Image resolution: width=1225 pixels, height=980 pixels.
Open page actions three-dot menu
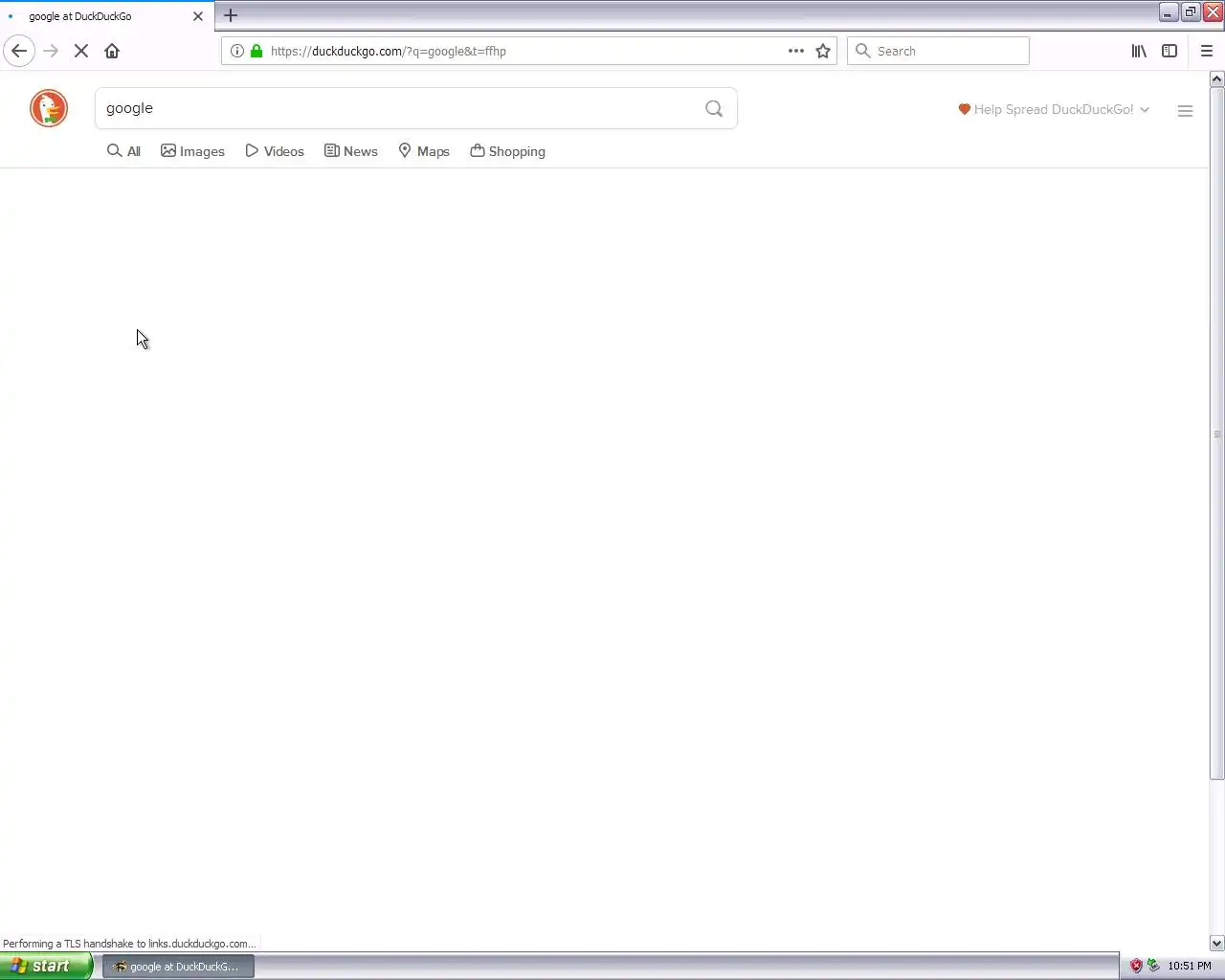[x=795, y=51]
